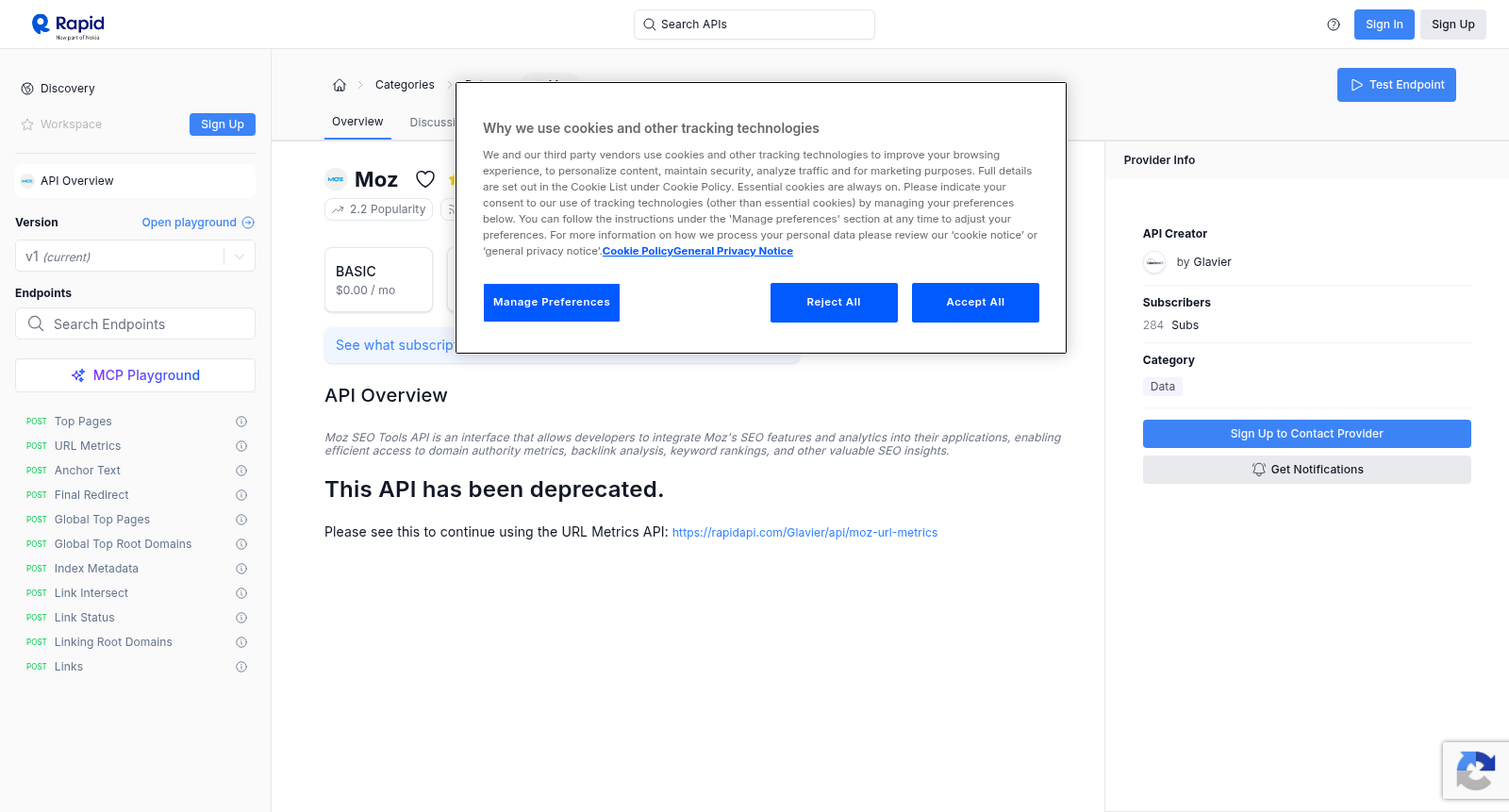
Task: Favorite Moz API with heart icon
Action: [x=425, y=179]
